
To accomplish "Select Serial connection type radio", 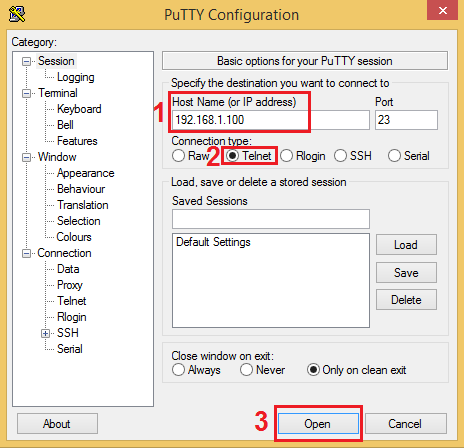I will (x=409, y=156).
